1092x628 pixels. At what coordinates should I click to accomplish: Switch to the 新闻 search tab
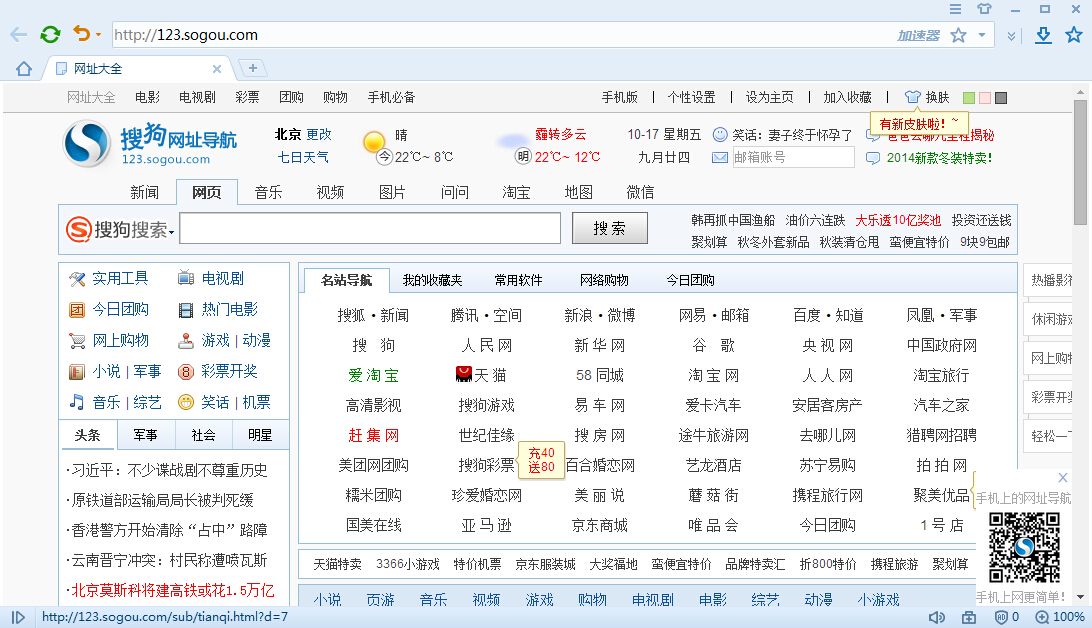click(x=144, y=192)
